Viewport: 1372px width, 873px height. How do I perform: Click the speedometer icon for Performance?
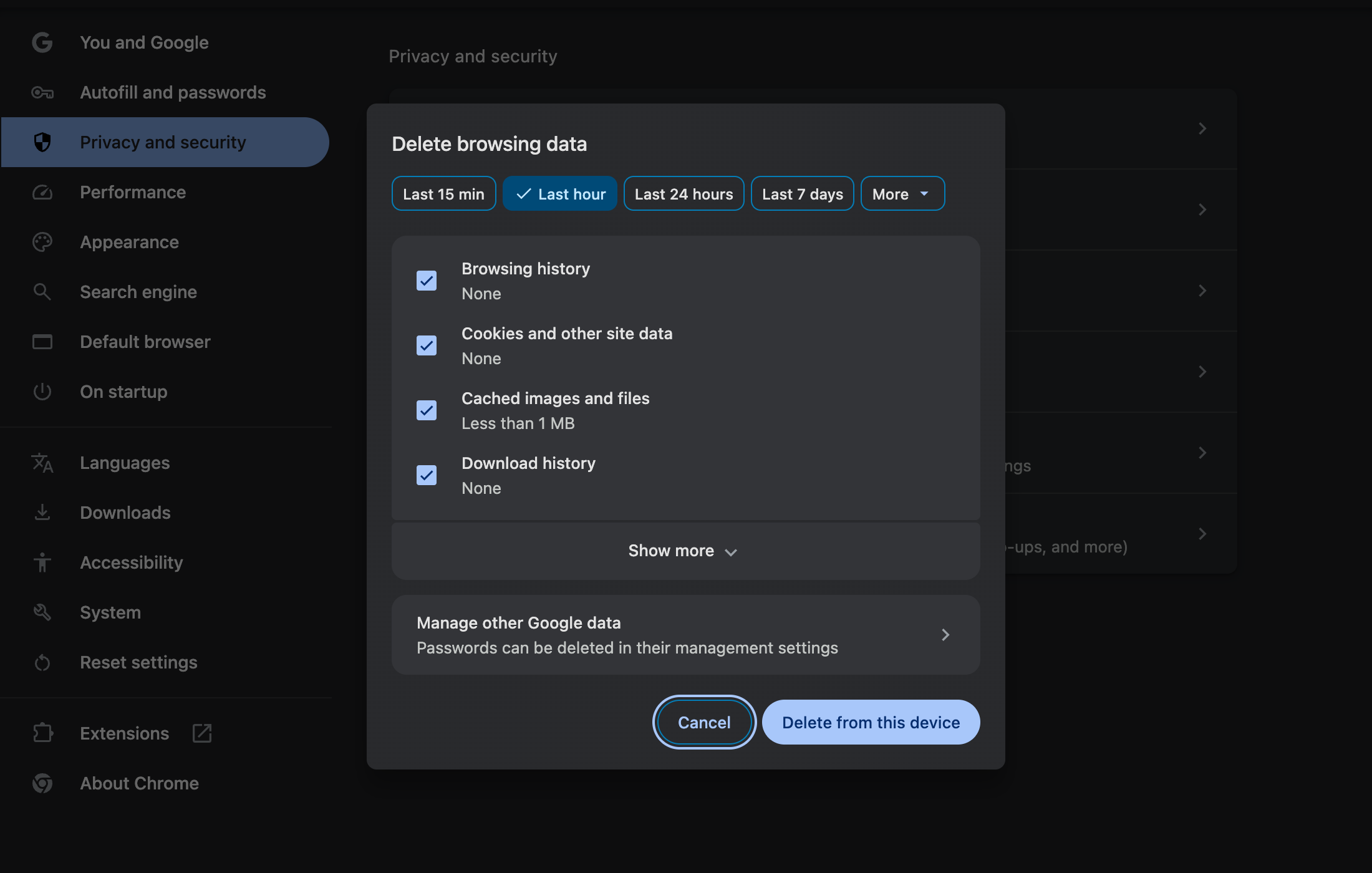click(x=42, y=192)
